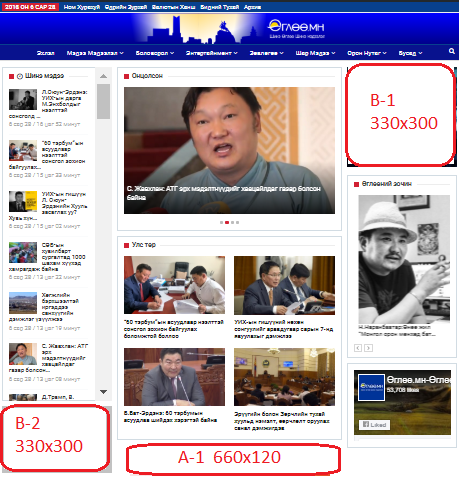Viewport: 459px width, 480px height.
Task: Open the featured С. Жавхлан headline
Action: click(x=224, y=193)
